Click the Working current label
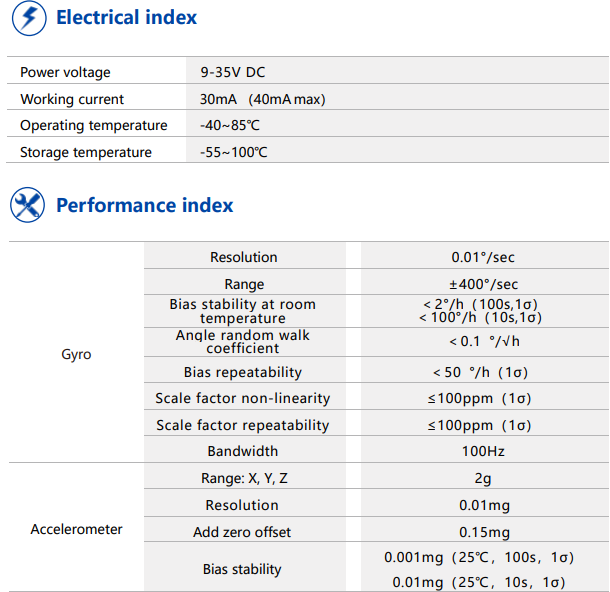 (72, 99)
